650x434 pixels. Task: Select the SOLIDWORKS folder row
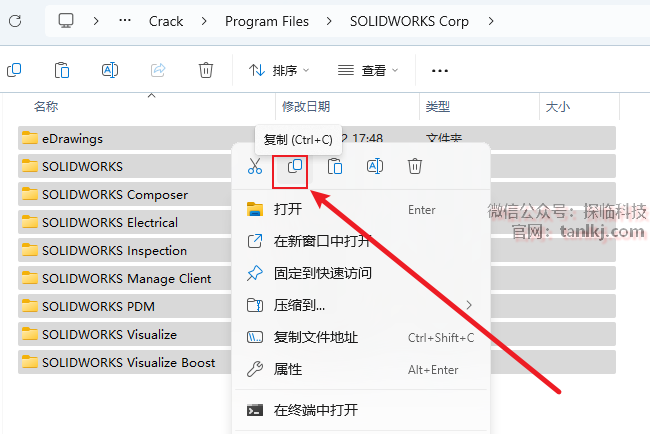(x=124, y=166)
